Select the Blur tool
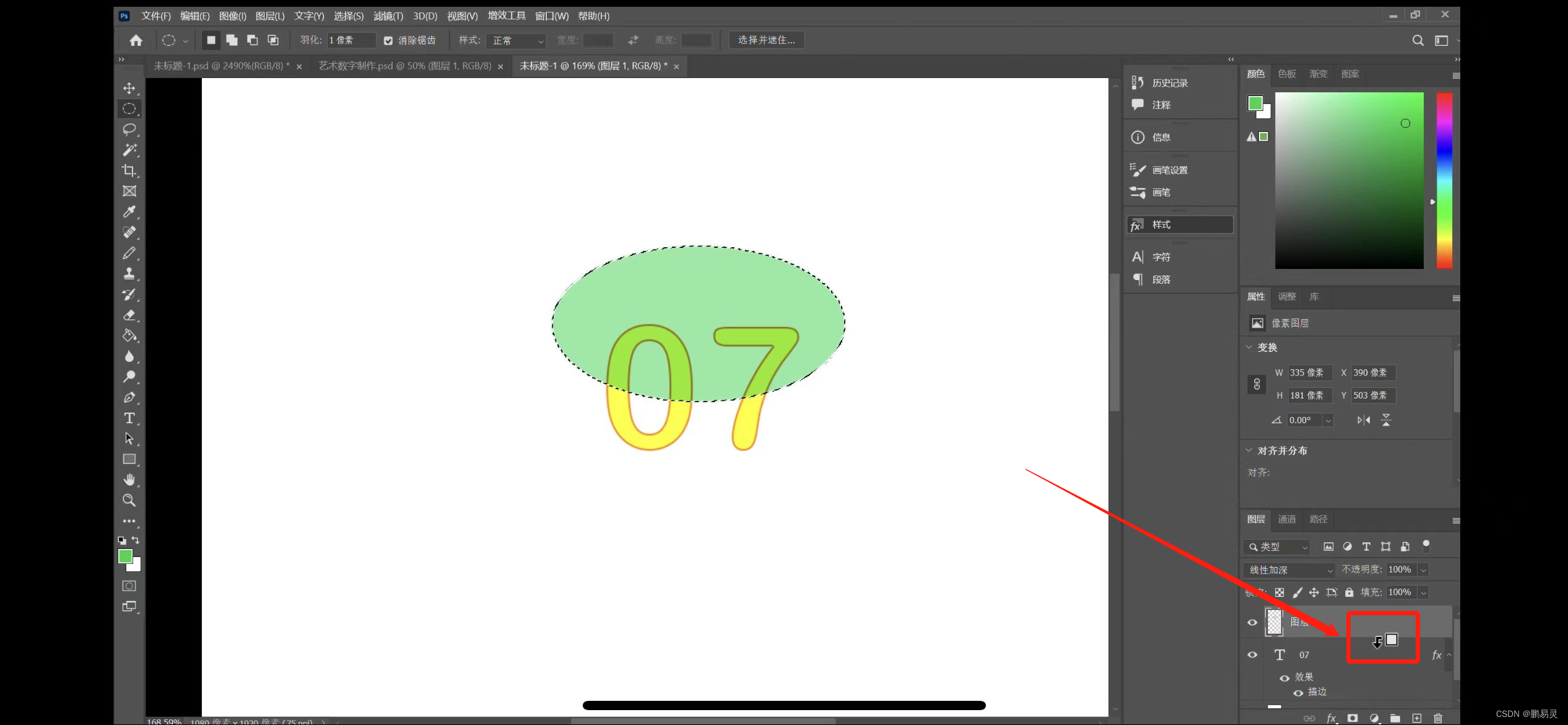This screenshot has height=725, width=1568. point(129,356)
